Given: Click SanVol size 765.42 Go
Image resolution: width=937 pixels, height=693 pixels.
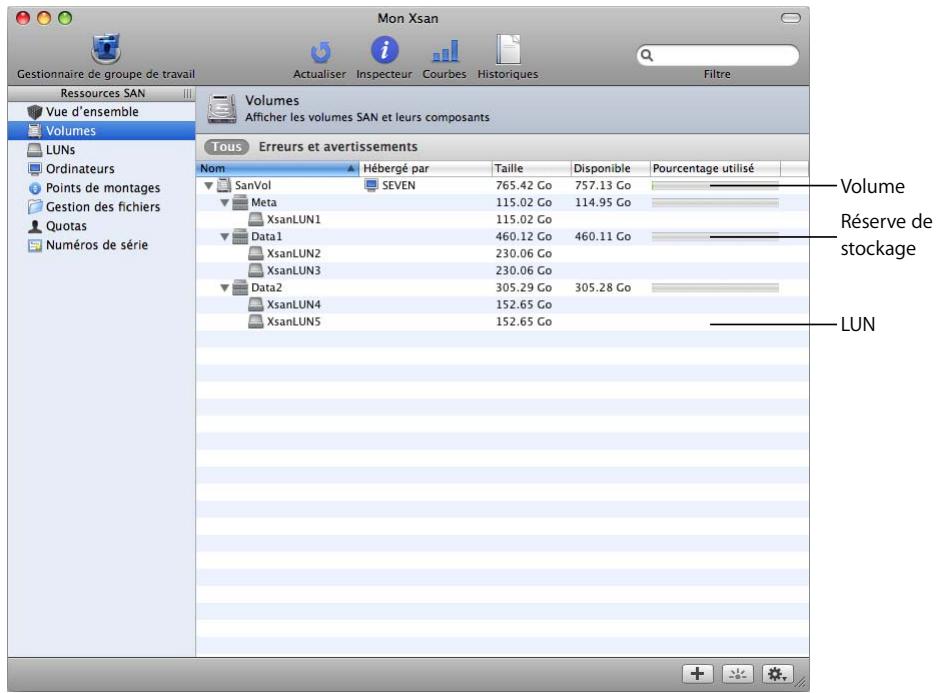Looking at the screenshot, I should pyautogui.click(x=523, y=186).
